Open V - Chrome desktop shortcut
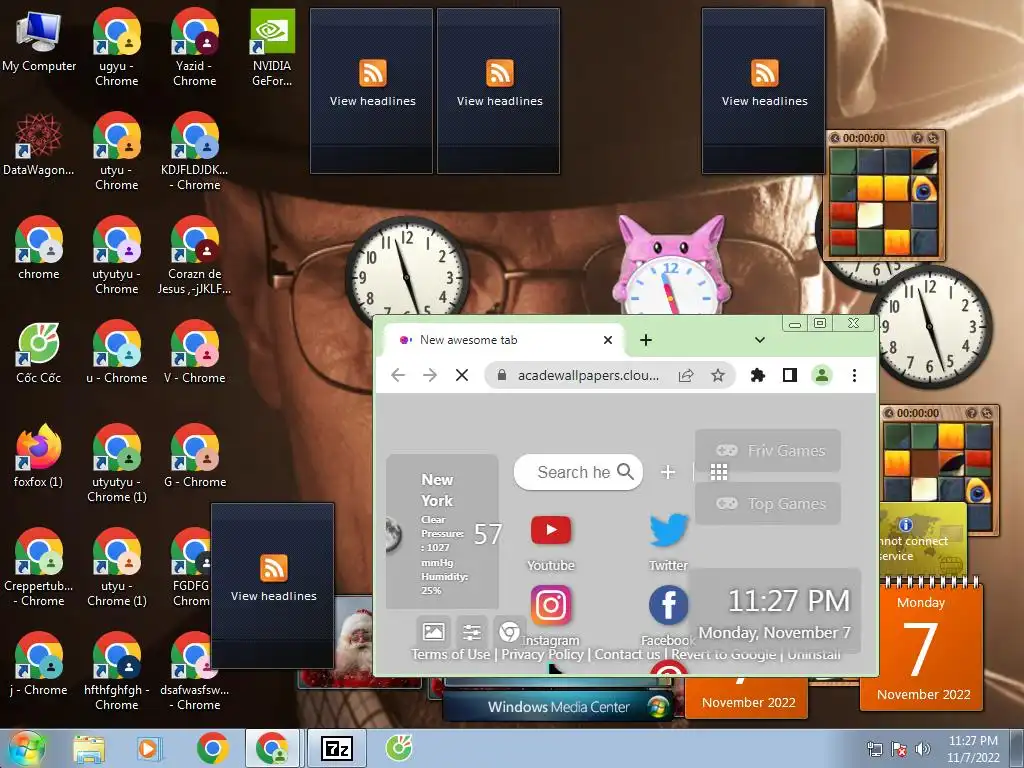Image resolution: width=1024 pixels, height=768 pixels. (x=195, y=352)
